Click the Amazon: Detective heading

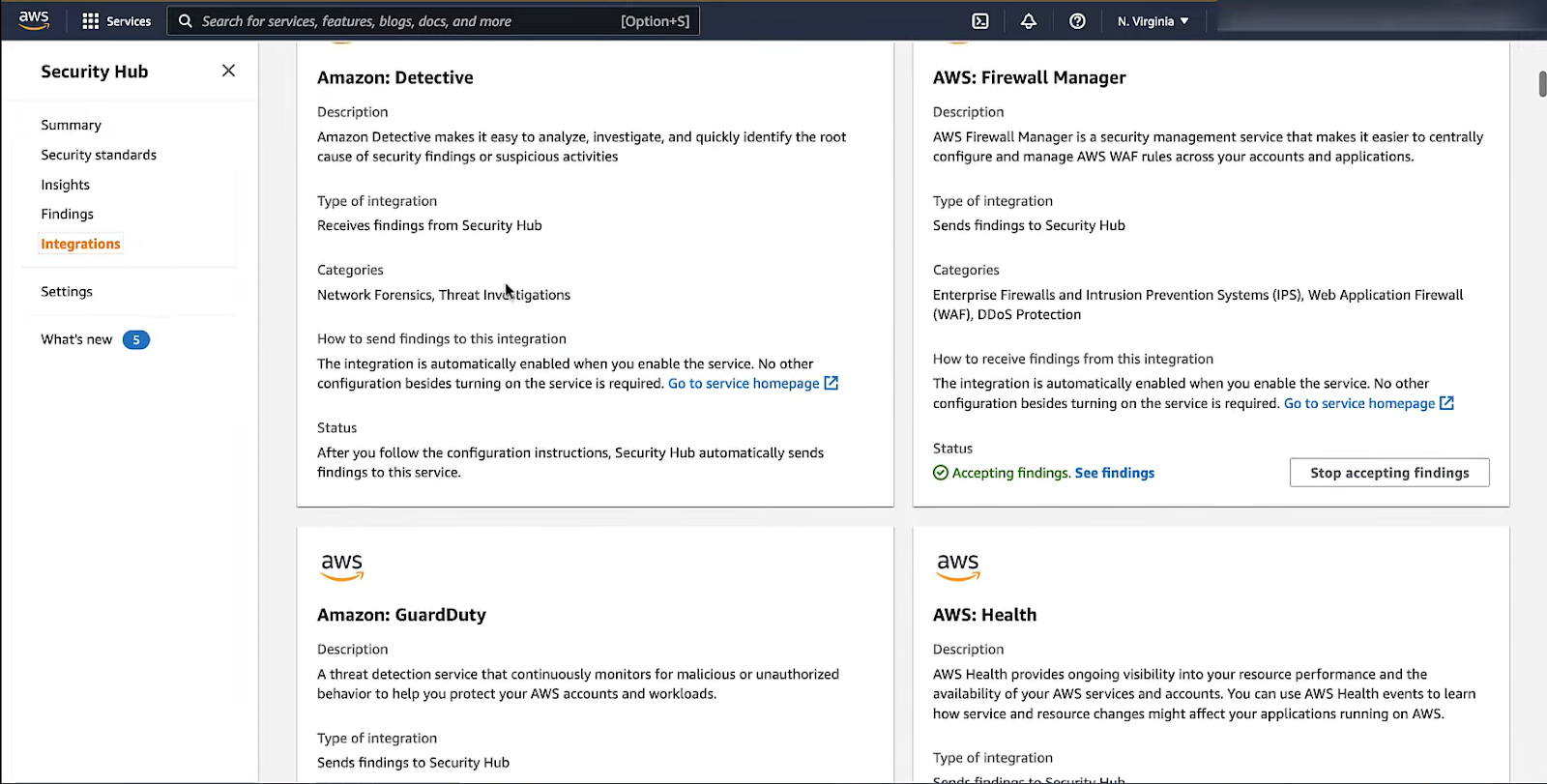[395, 77]
